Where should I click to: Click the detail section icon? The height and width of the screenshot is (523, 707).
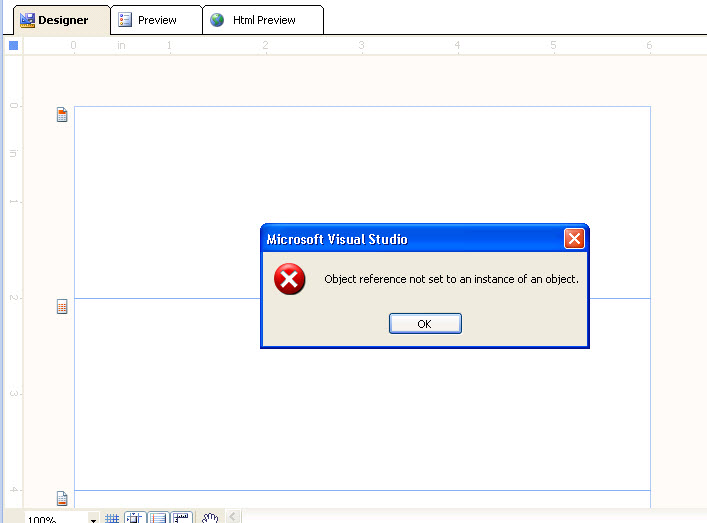62,307
